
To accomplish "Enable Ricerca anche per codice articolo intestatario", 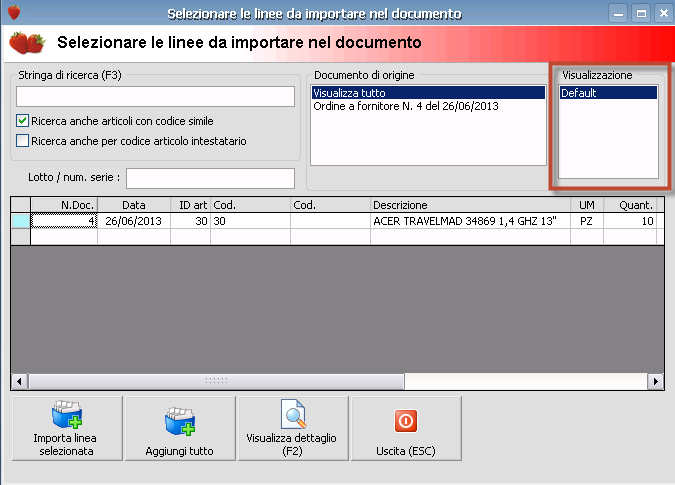I will [22, 141].
